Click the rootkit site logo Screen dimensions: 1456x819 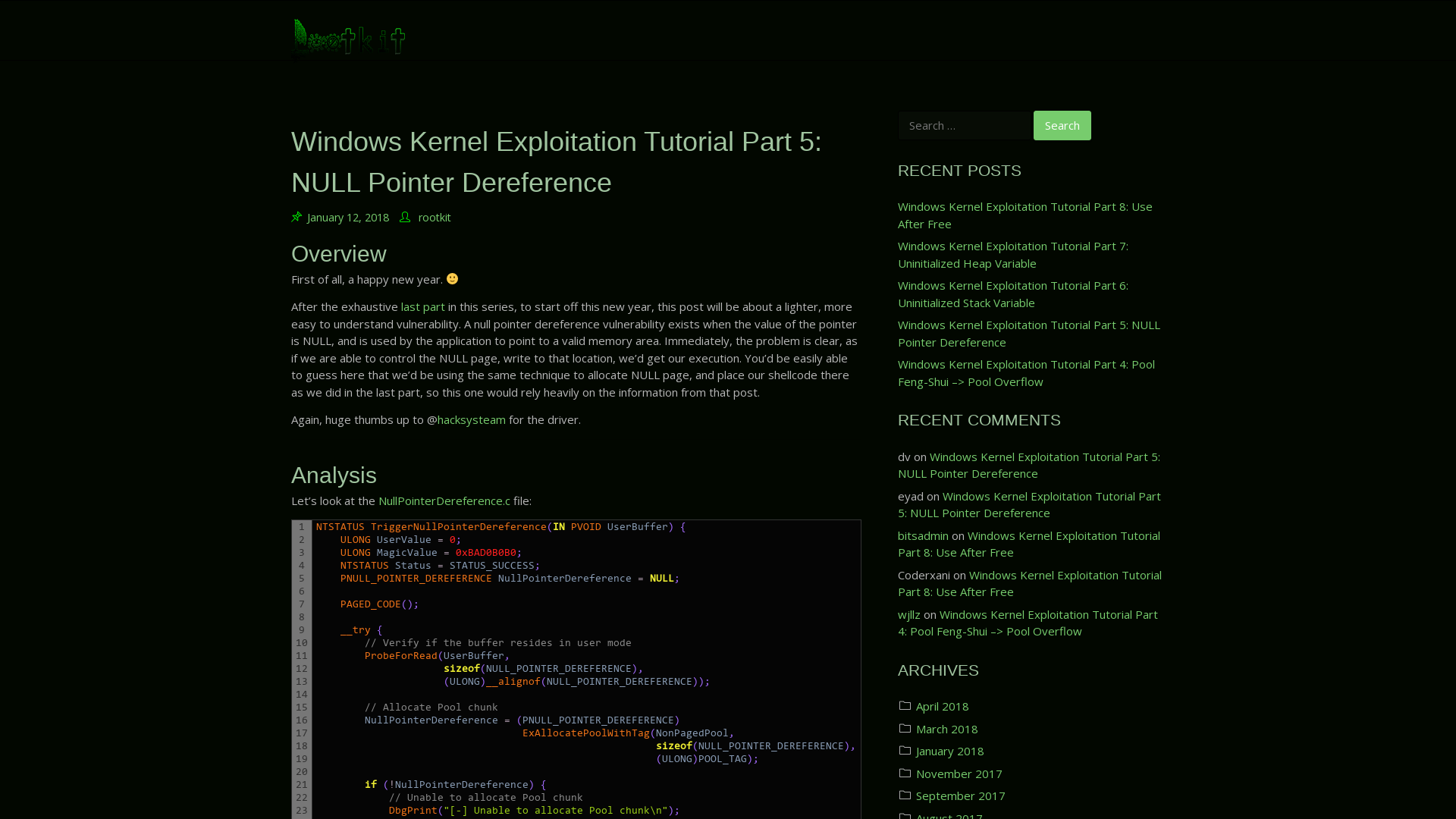(x=350, y=36)
